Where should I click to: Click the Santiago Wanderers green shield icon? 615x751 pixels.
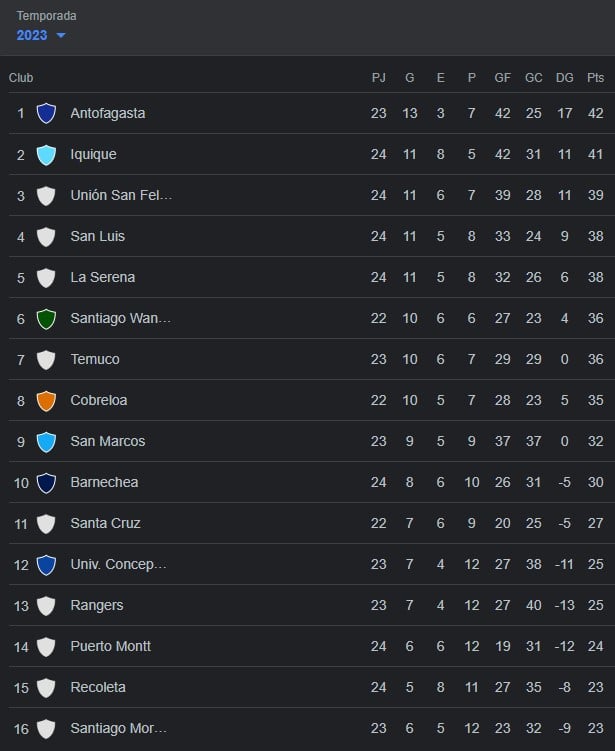46,319
